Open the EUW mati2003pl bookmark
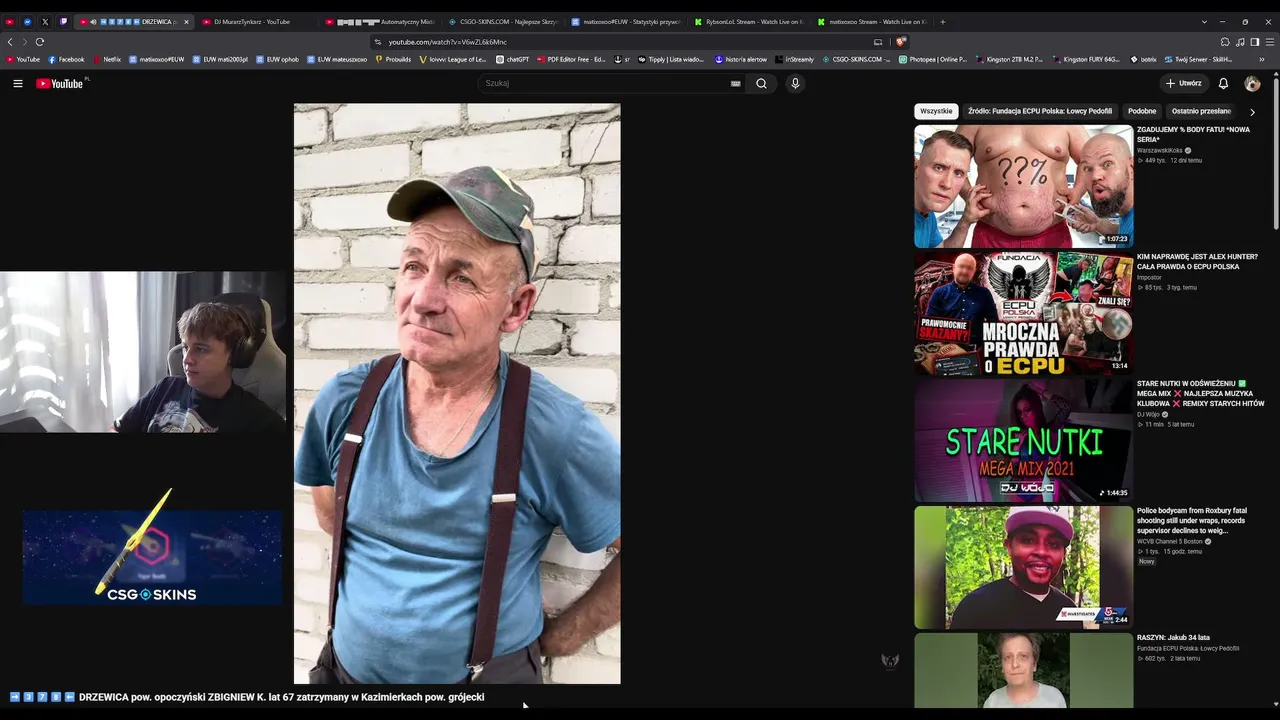The image size is (1280, 720). (x=220, y=59)
